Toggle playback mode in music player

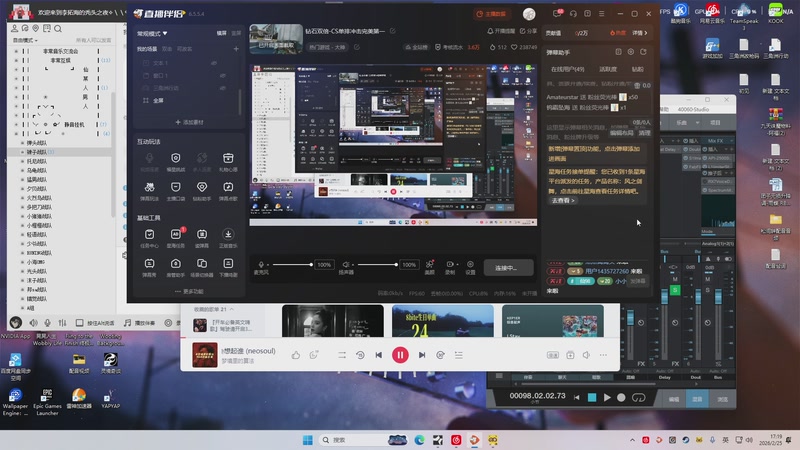pyautogui.click(x=342, y=355)
